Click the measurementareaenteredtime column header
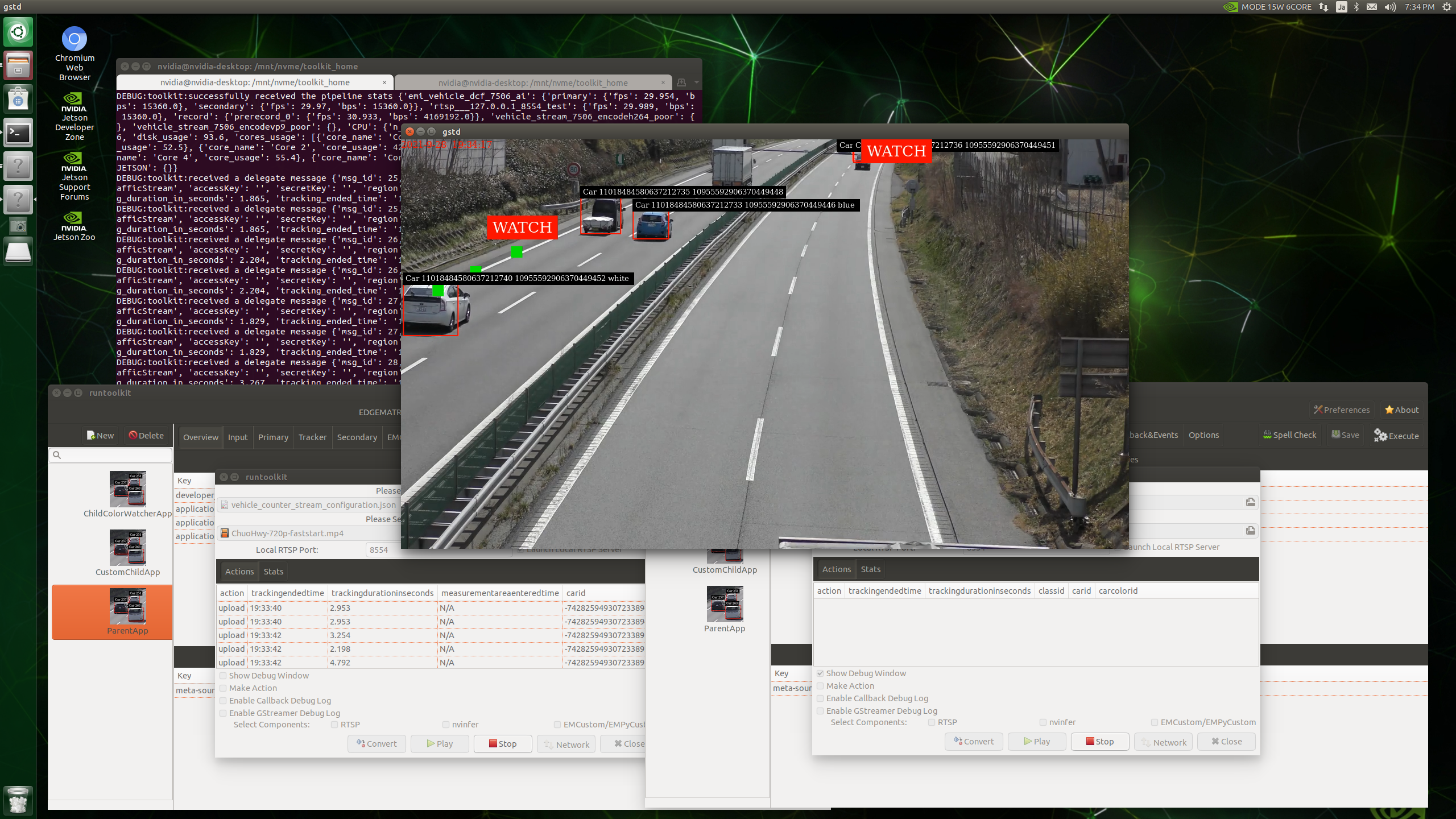Image resolution: width=1456 pixels, height=819 pixels. click(x=500, y=593)
